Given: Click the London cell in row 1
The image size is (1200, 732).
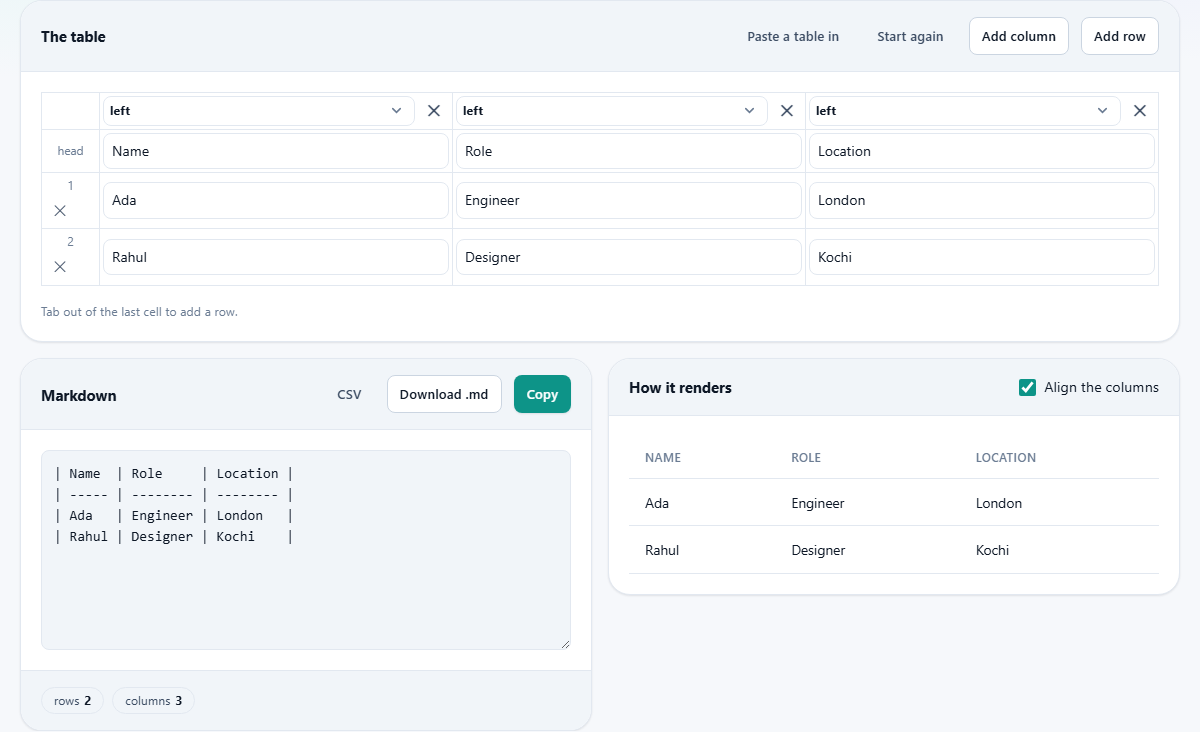Looking at the screenshot, I should [982, 200].
